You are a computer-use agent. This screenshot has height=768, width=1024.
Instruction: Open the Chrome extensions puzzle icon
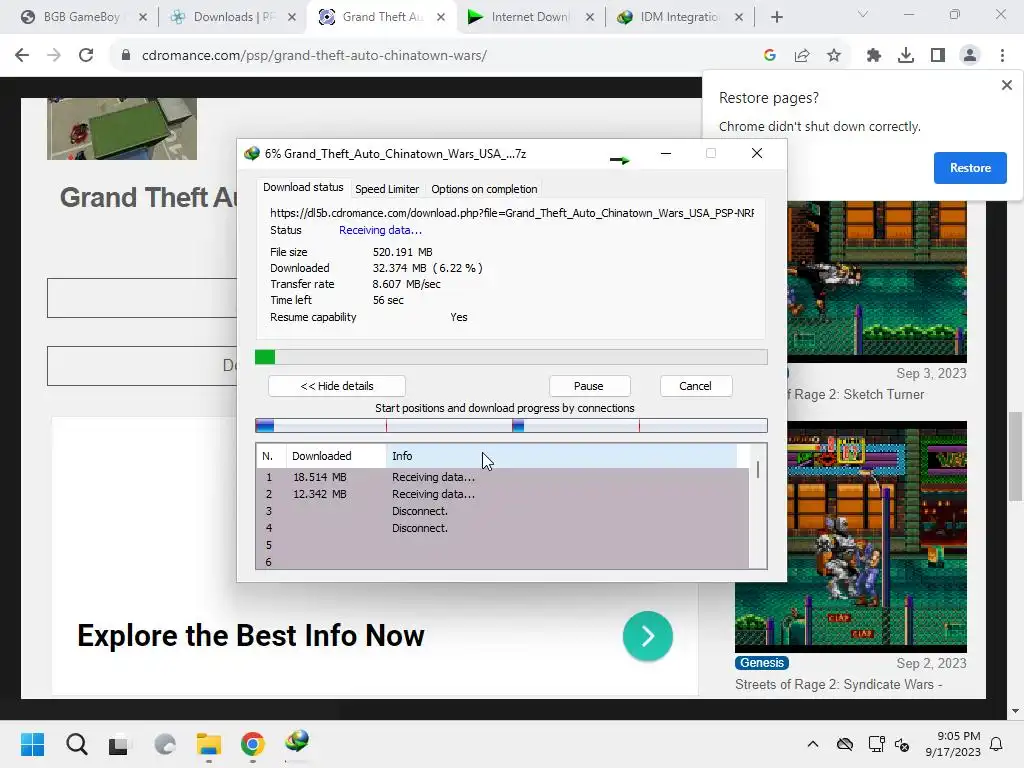click(874, 56)
